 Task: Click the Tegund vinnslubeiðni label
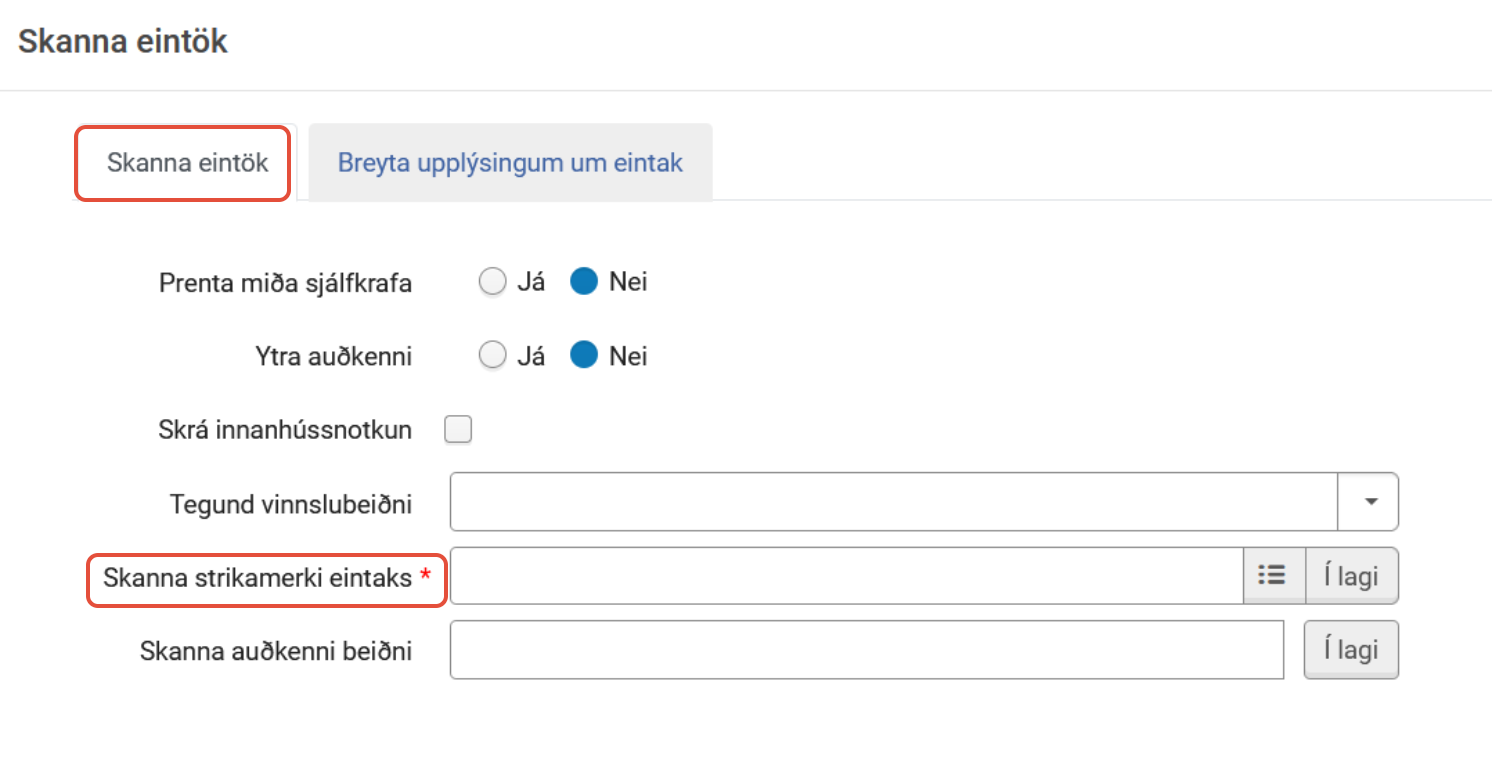(291, 504)
